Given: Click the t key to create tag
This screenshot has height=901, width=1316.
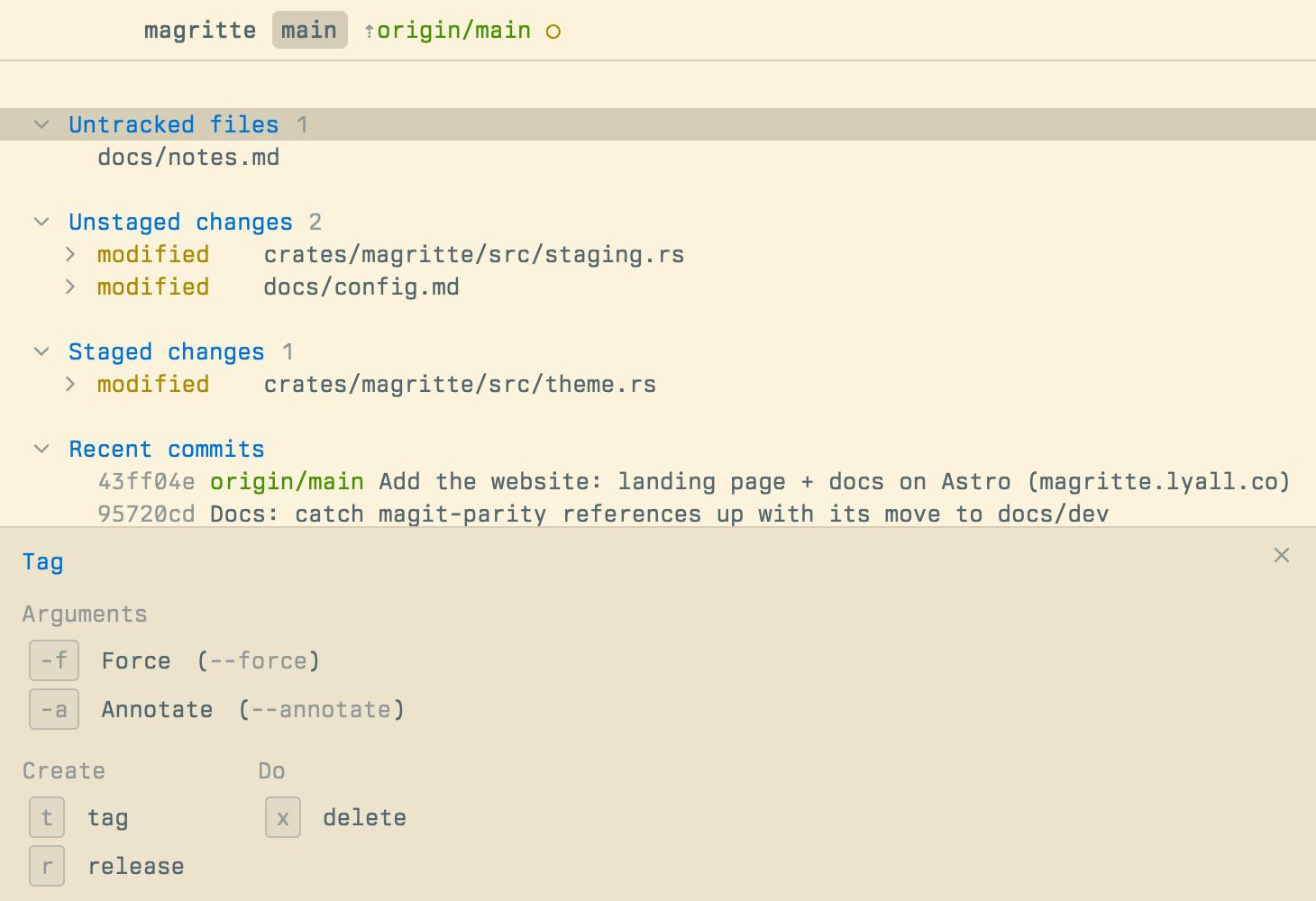Looking at the screenshot, I should tap(47, 817).
